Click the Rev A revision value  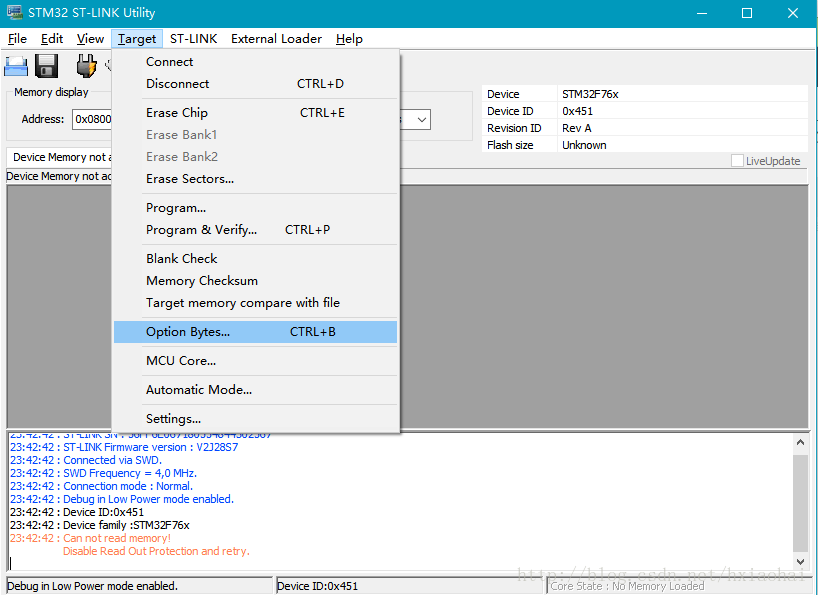(682, 128)
